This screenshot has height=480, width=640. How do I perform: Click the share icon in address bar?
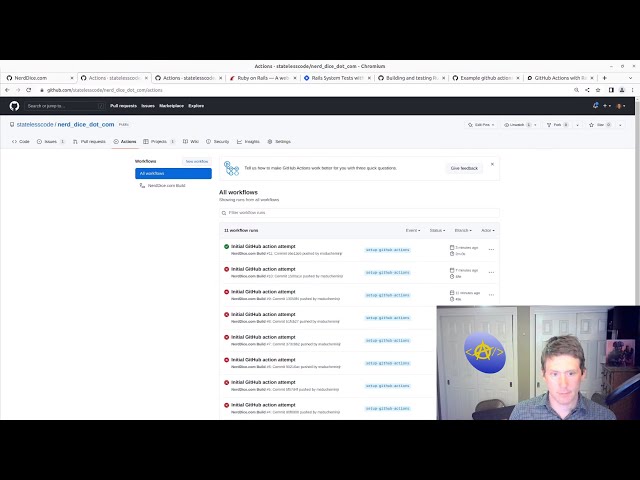(587, 90)
